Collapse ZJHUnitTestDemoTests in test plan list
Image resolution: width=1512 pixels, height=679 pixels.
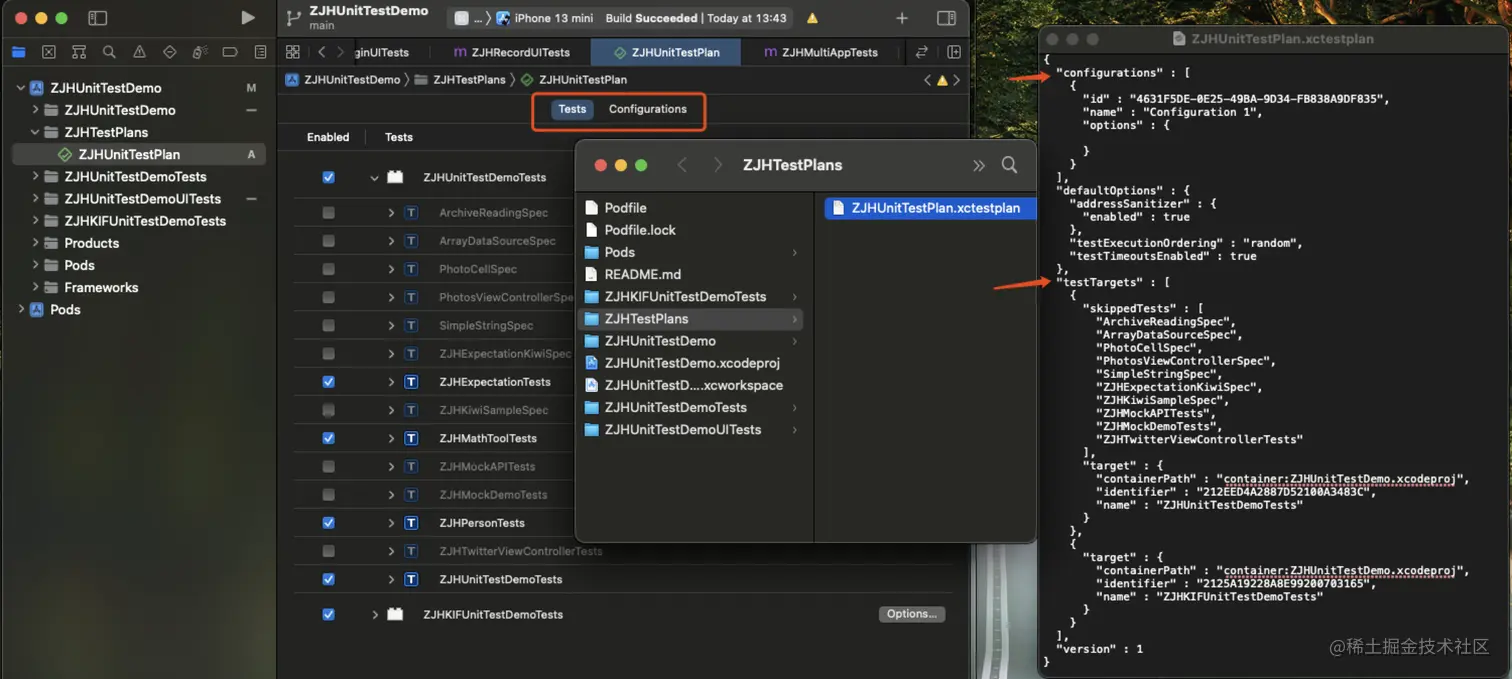(x=375, y=177)
